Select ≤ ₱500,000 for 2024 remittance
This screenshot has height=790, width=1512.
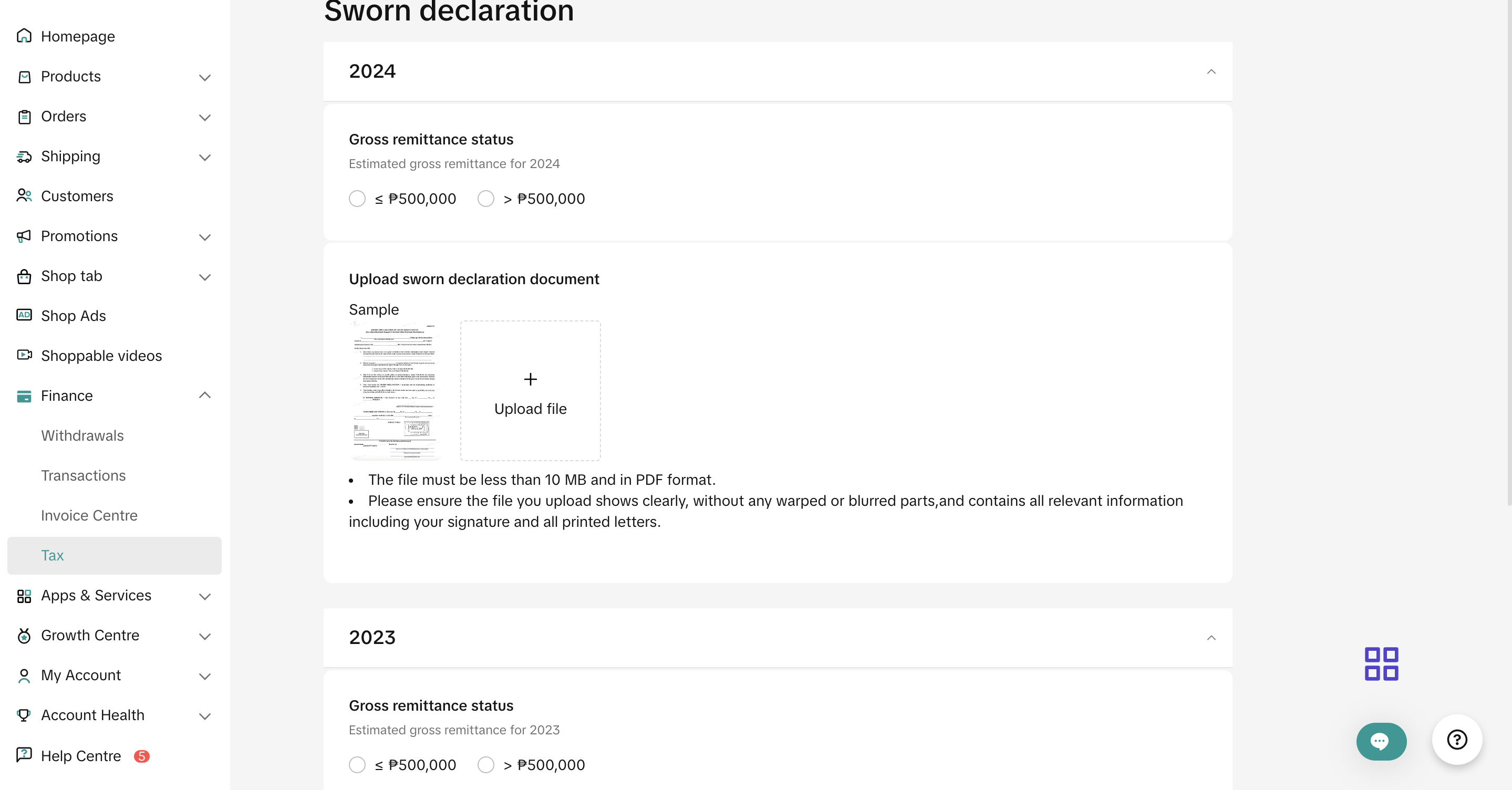coord(357,199)
